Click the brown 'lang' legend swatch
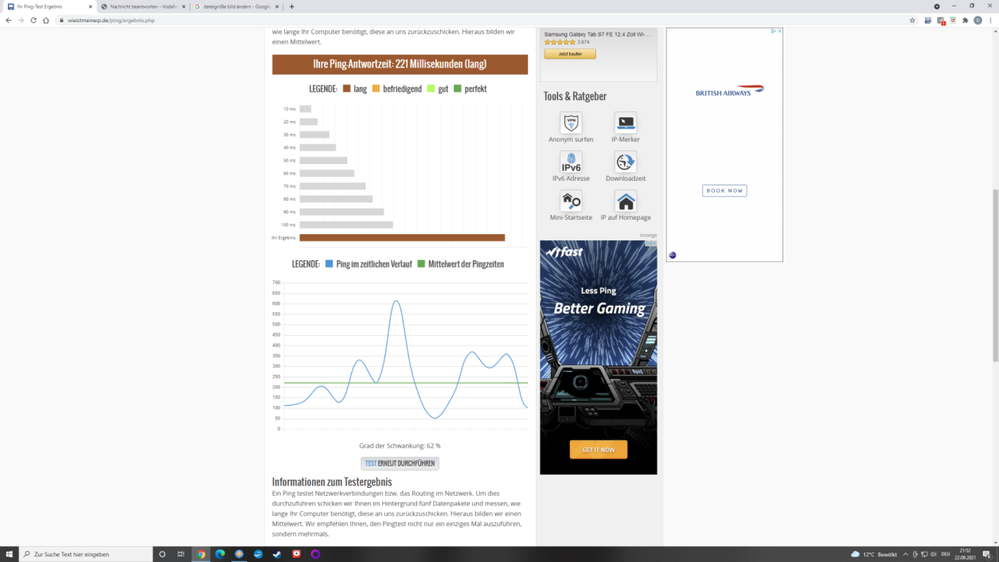Screen dimensions: 999x562 click(347, 89)
